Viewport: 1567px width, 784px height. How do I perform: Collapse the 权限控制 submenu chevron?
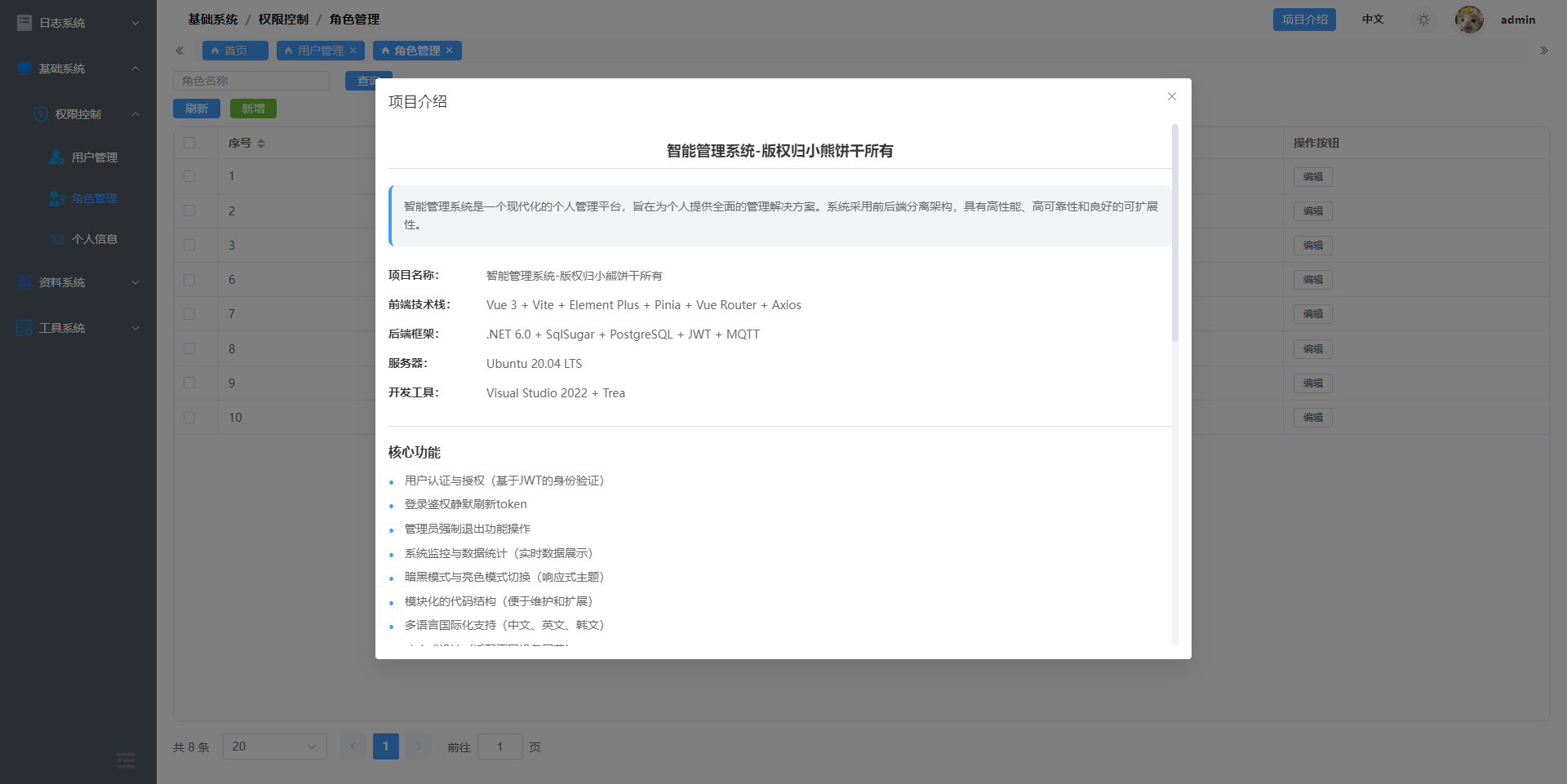(x=135, y=114)
